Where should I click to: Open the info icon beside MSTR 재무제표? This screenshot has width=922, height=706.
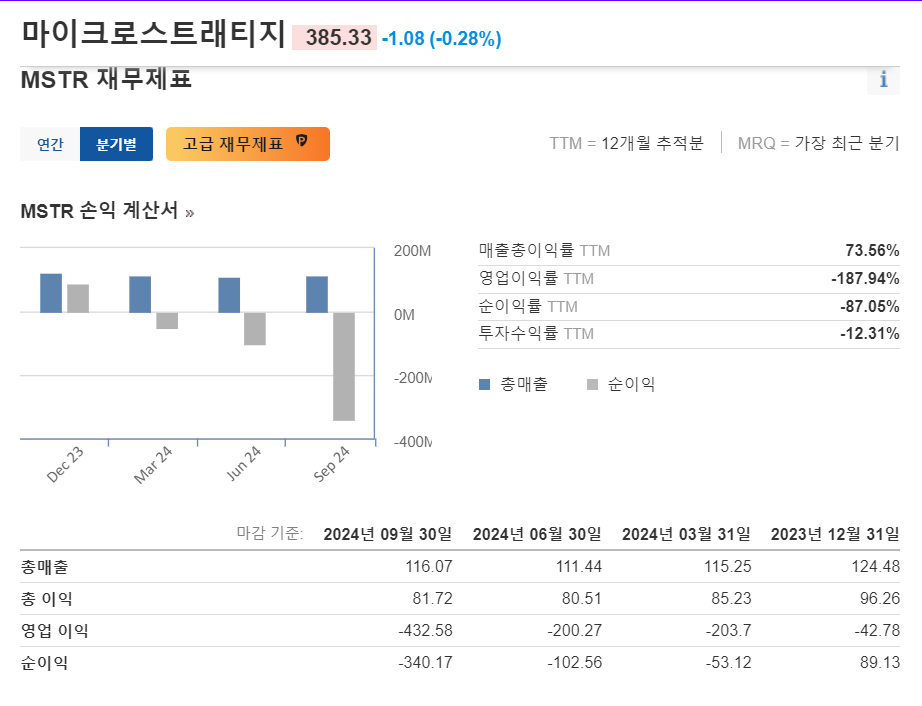click(x=883, y=79)
